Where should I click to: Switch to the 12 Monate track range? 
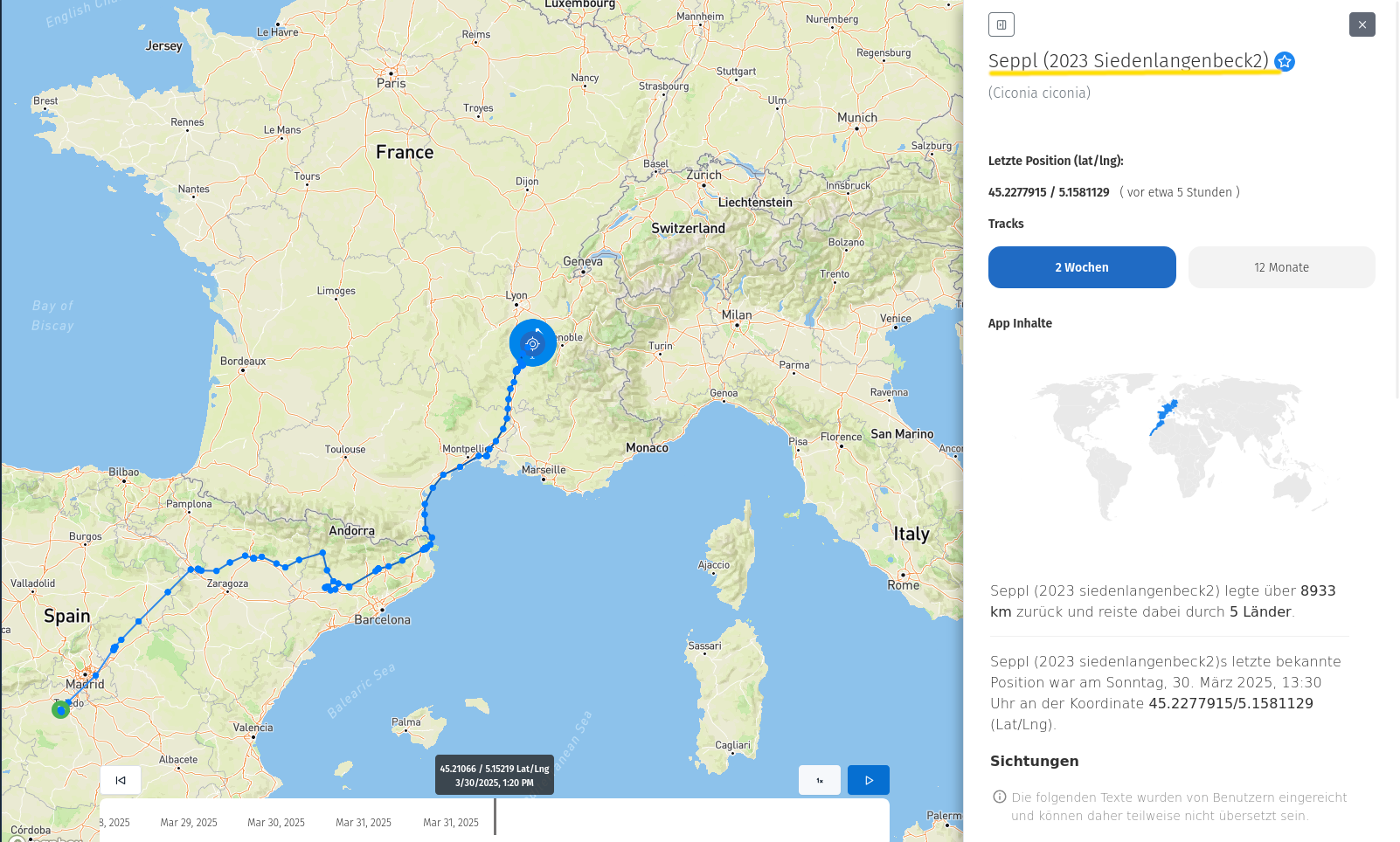[x=1281, y=267]
